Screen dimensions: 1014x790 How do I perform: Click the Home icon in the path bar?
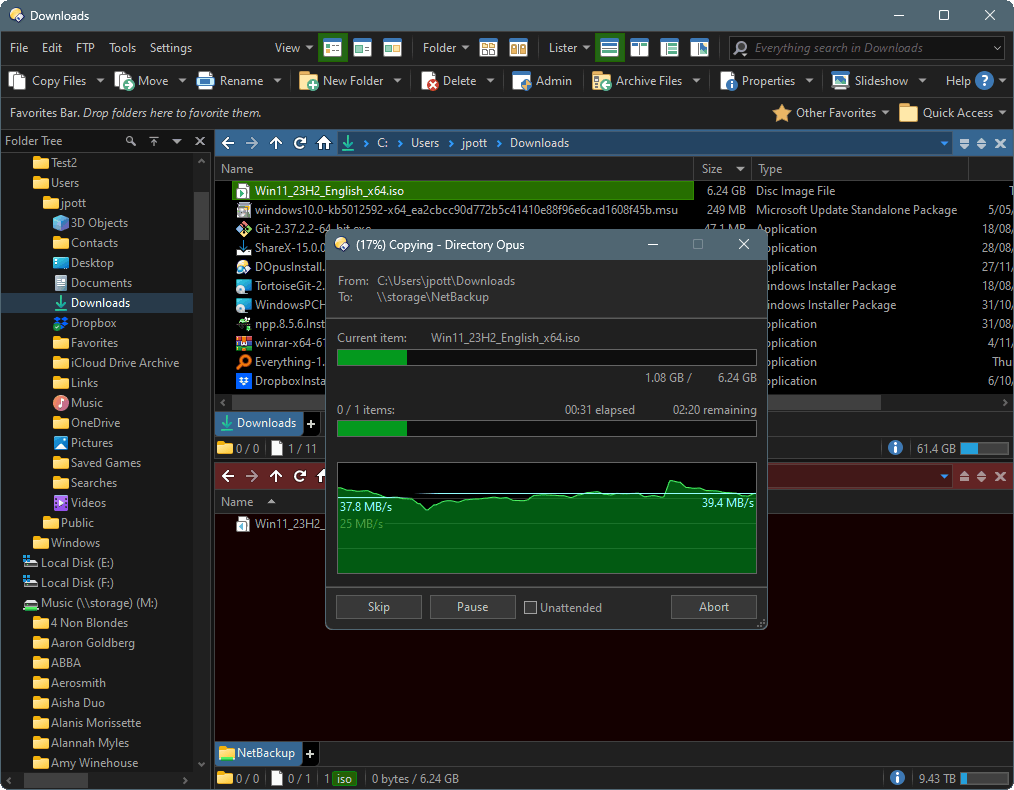(x=324, y=143)
